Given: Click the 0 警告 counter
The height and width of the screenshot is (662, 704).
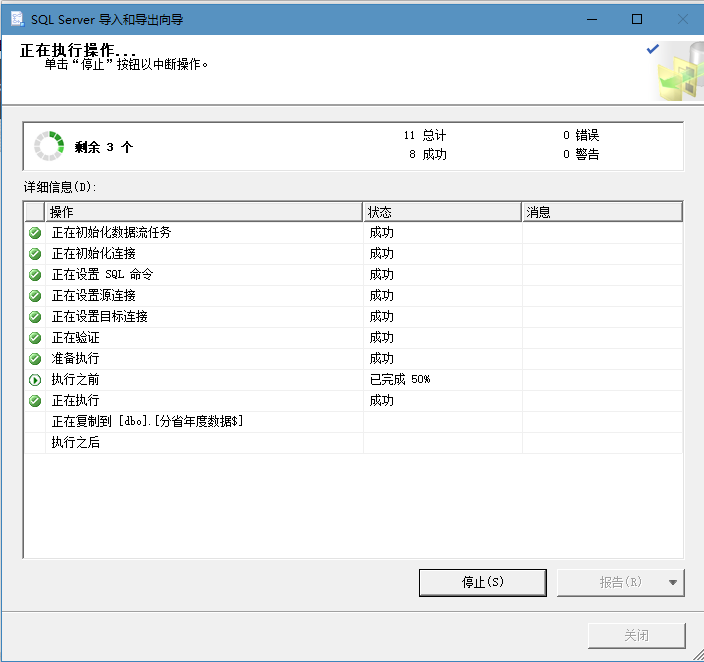Looking at the screenshot, I should [581, 154].
